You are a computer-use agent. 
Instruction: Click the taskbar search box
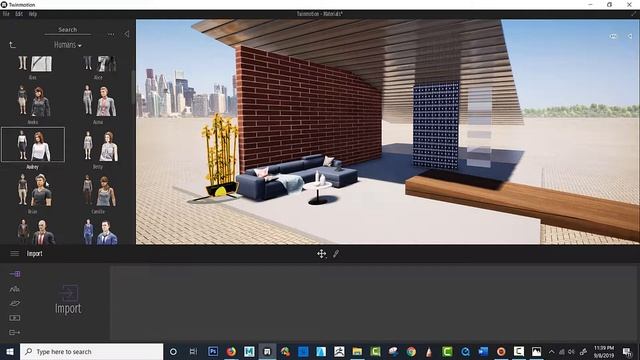point(91,351)
